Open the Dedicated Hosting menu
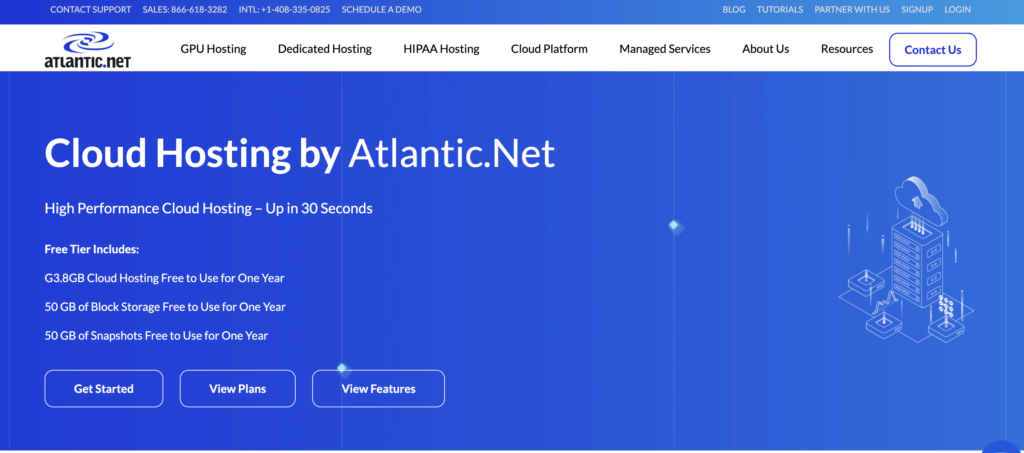This screenshot has height=453, width=1024. [x=325, y=49]
